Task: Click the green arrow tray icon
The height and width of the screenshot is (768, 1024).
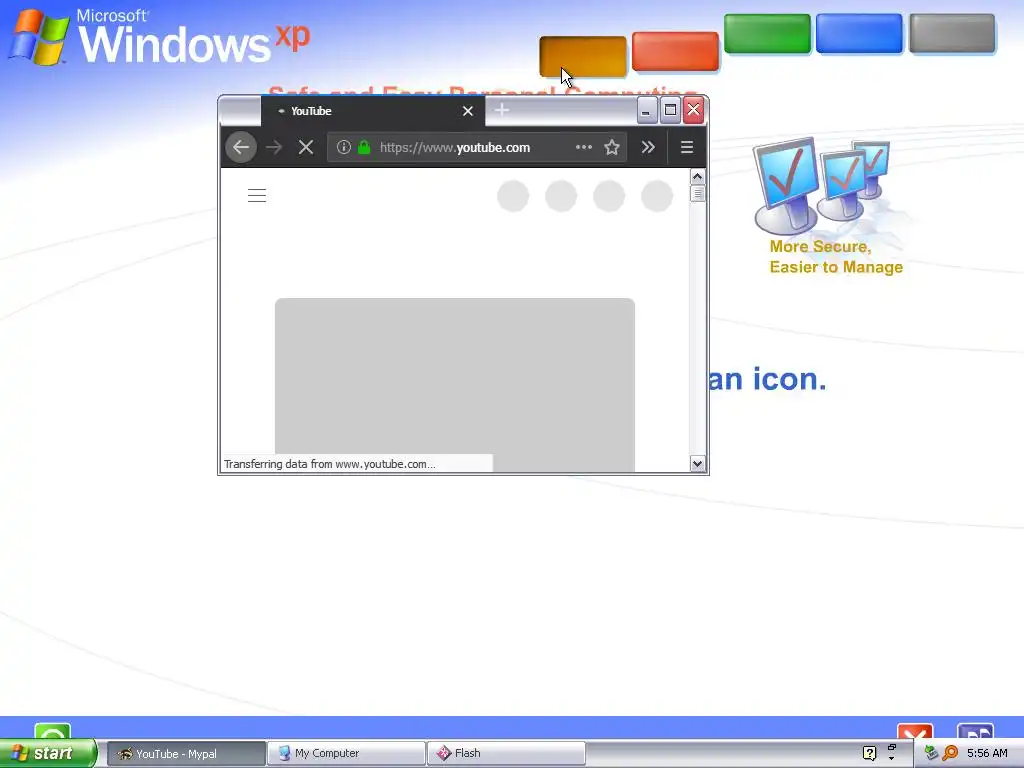Action: pyautogui.click(x=931, y=753)
